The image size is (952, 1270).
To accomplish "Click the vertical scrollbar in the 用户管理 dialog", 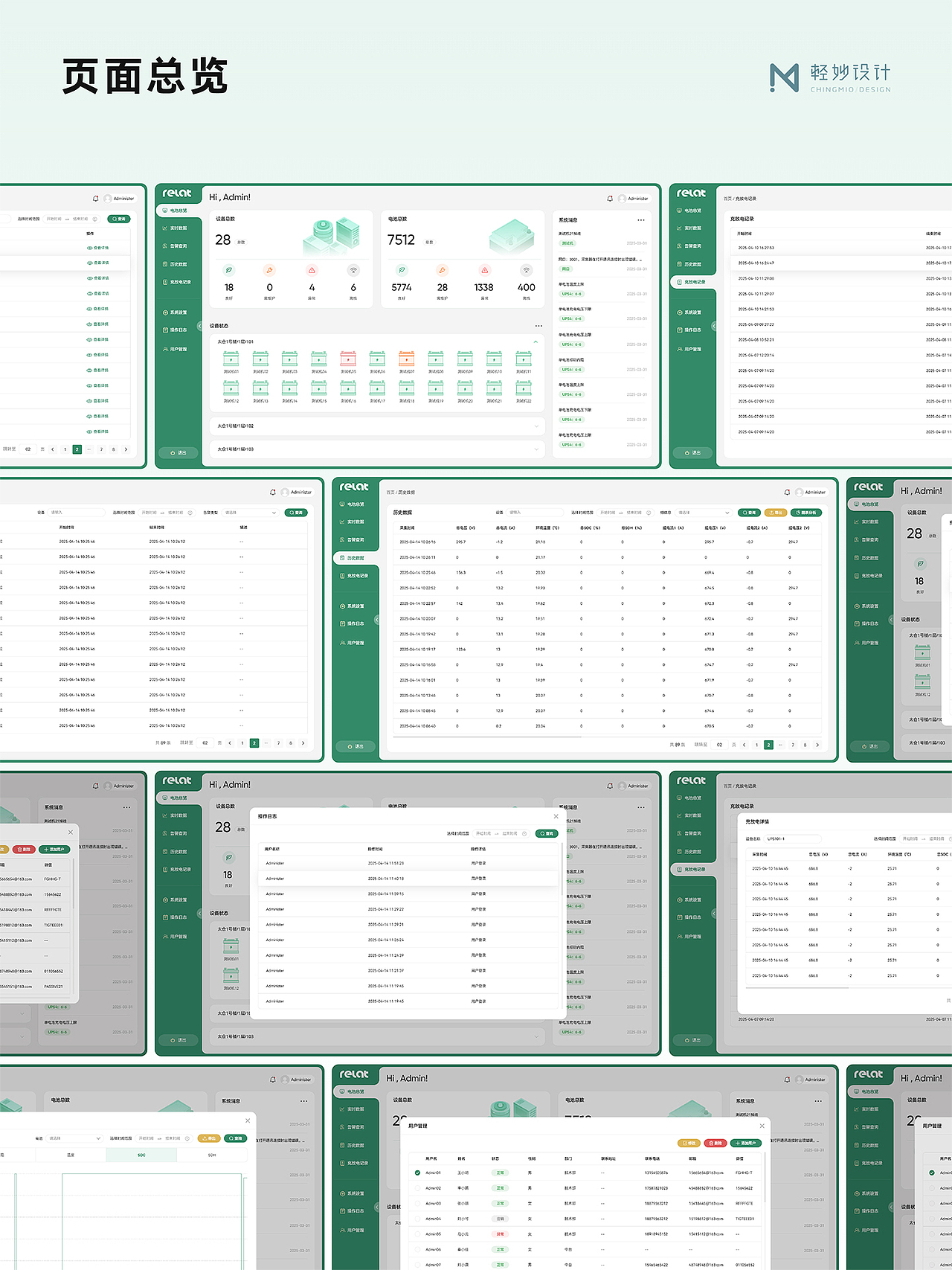I will [x=765, y=1176].
